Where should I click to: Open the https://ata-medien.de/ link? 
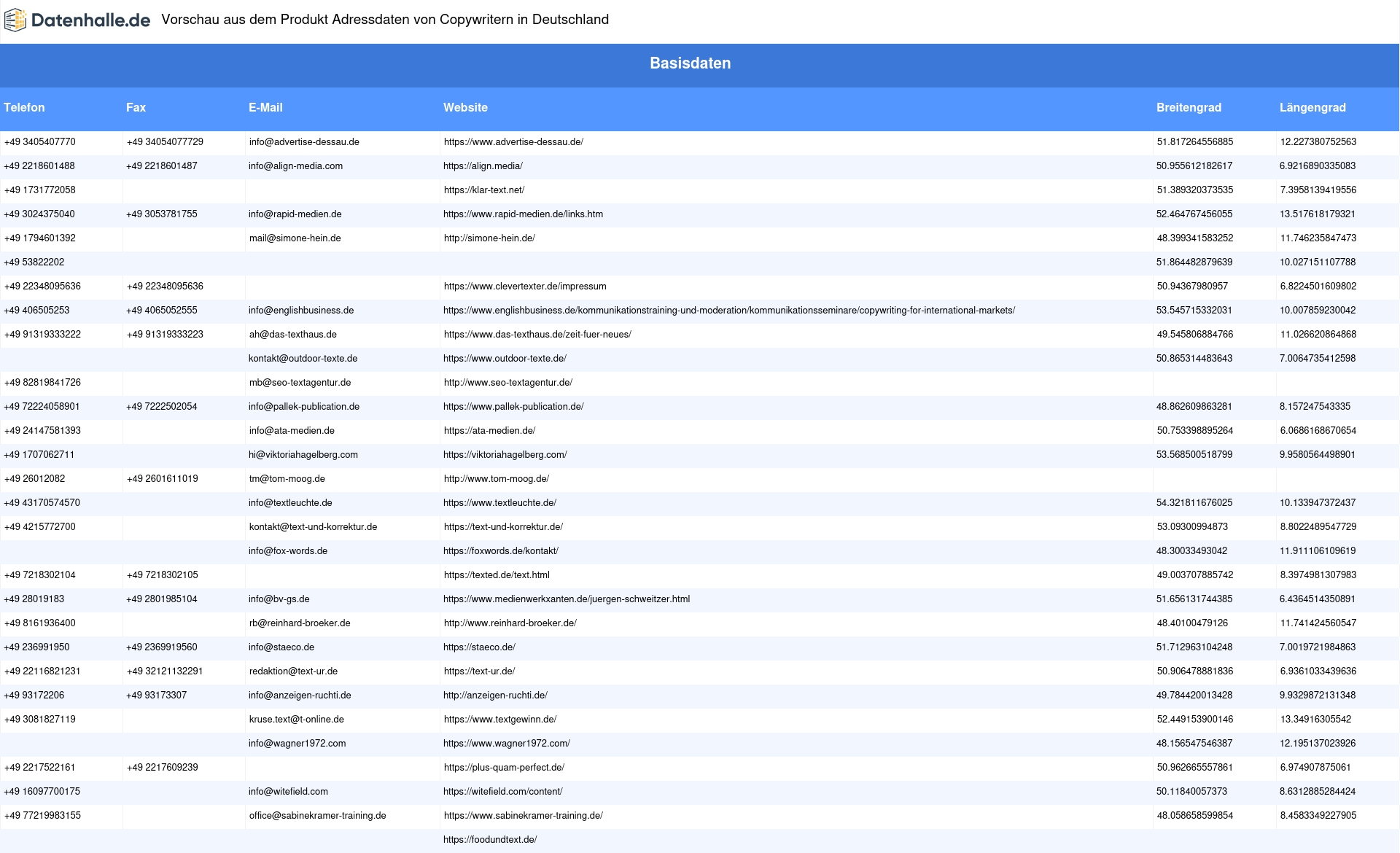click(489, 431)
